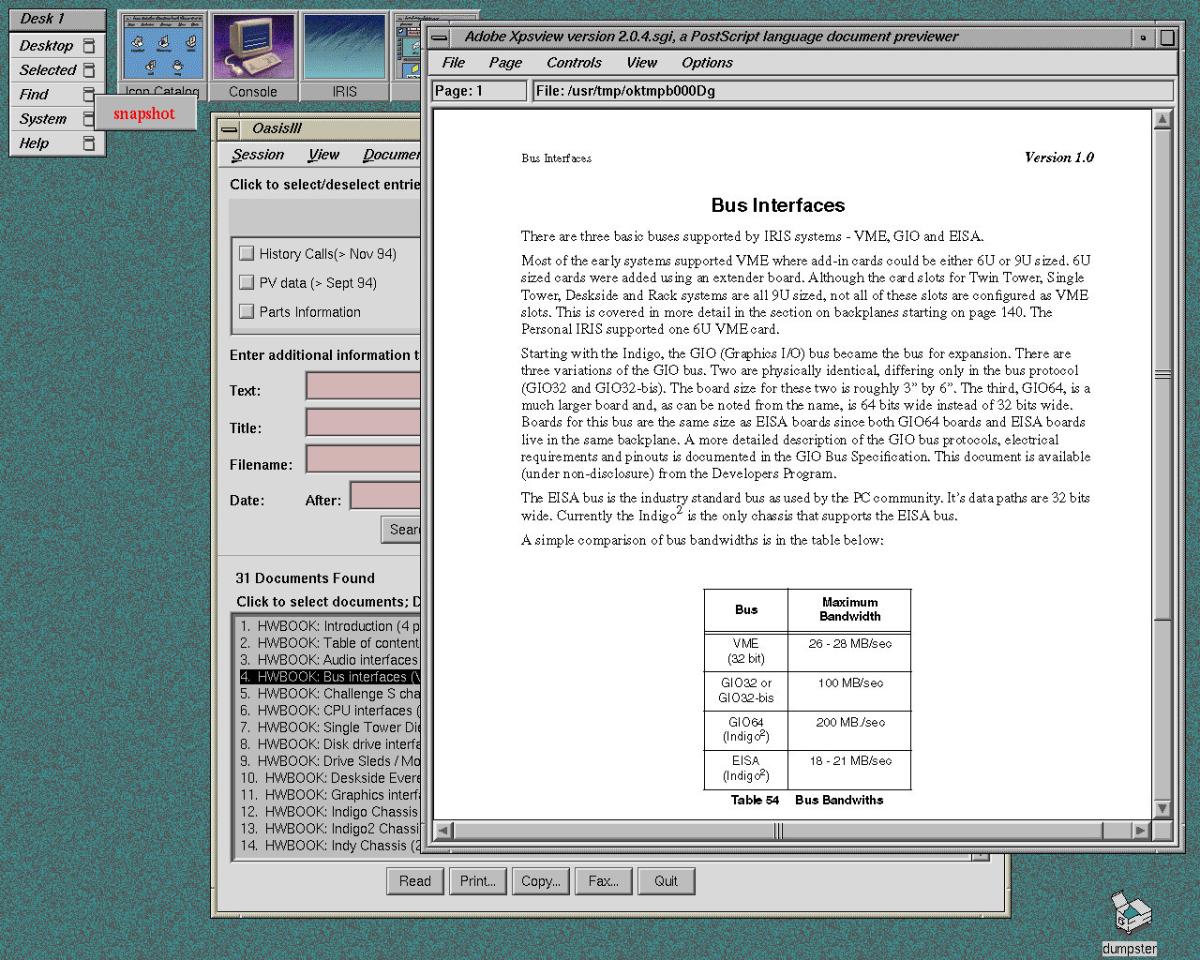Click the Quit button
The width and height of the screenshot is (1200, 960).
click(x=666, y=881)
